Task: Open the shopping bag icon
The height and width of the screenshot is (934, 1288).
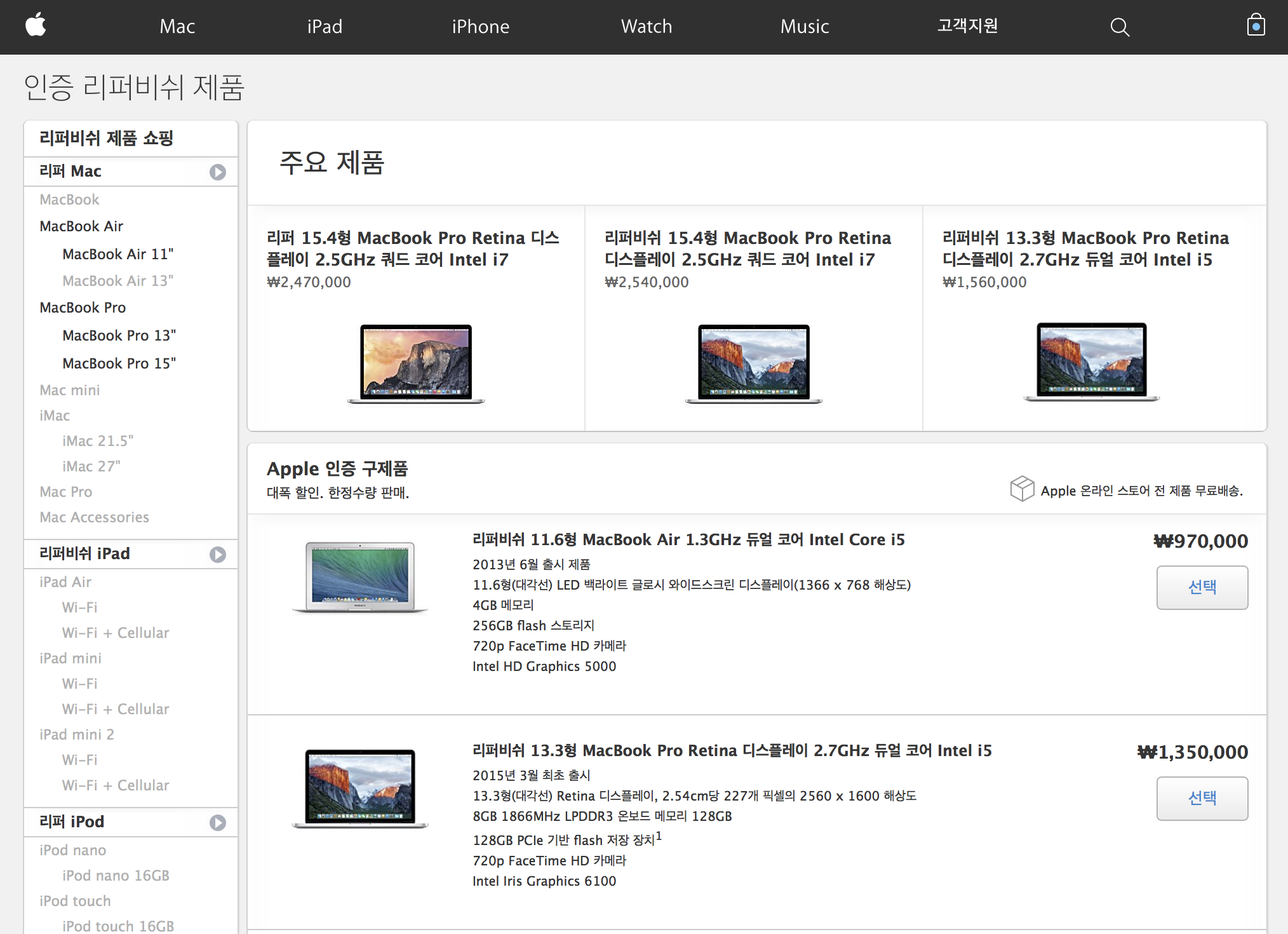Action: tap(1255, 25)
